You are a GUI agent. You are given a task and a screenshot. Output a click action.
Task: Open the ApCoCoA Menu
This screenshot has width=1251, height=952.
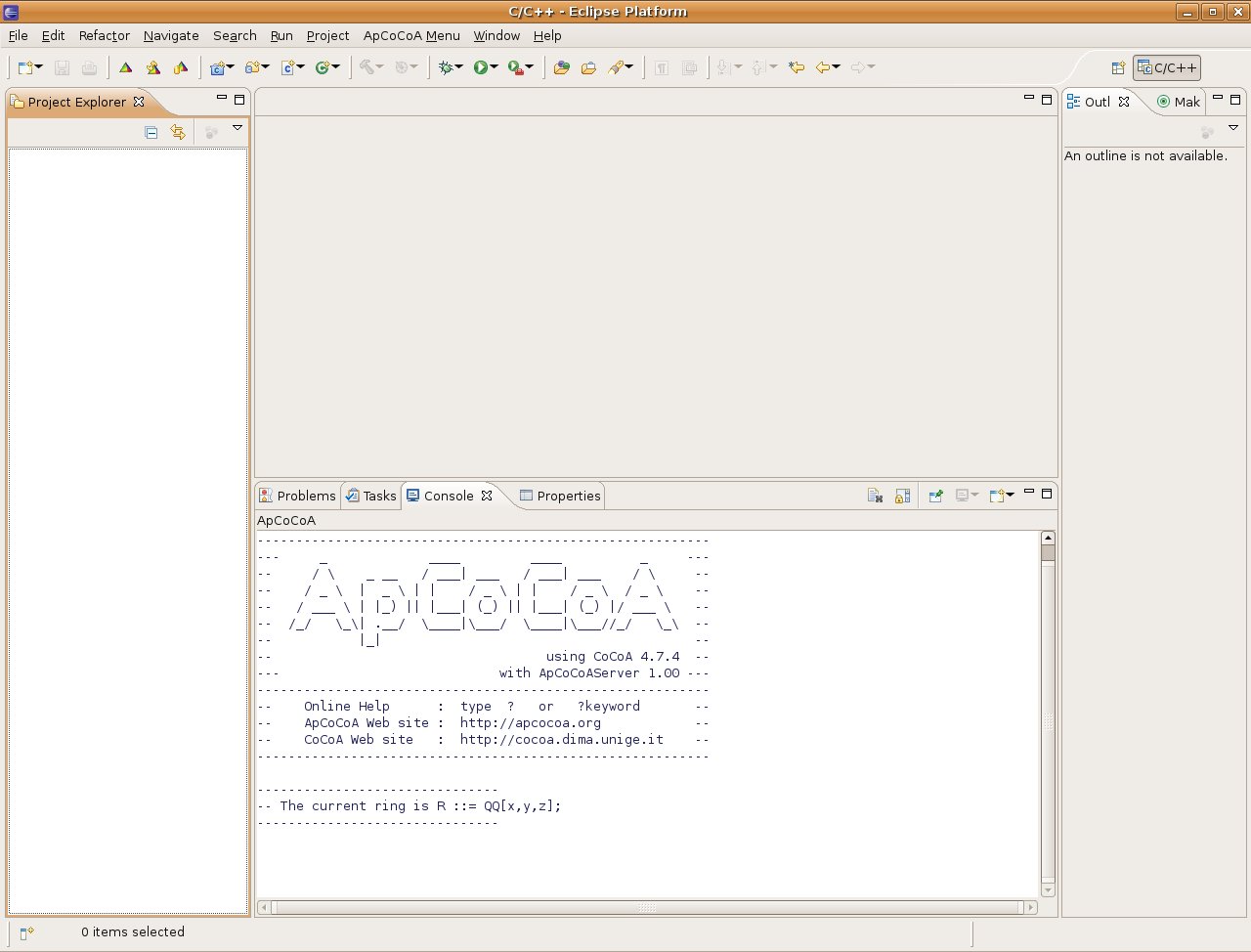coord(411,35)
